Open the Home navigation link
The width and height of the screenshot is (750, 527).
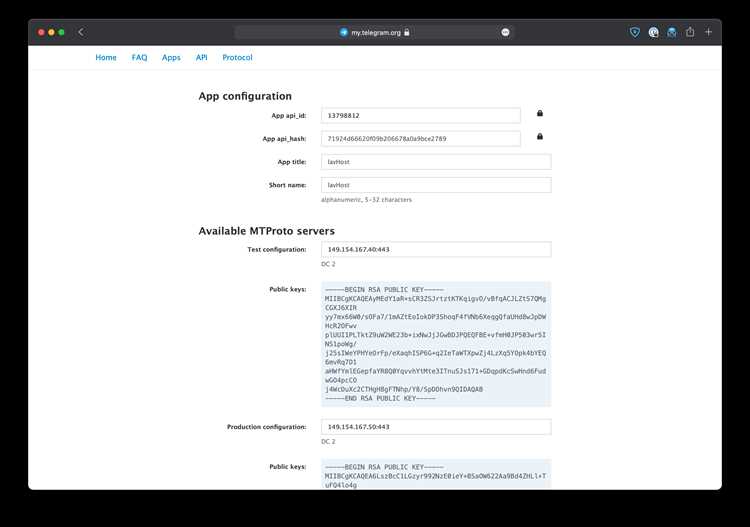106,57
